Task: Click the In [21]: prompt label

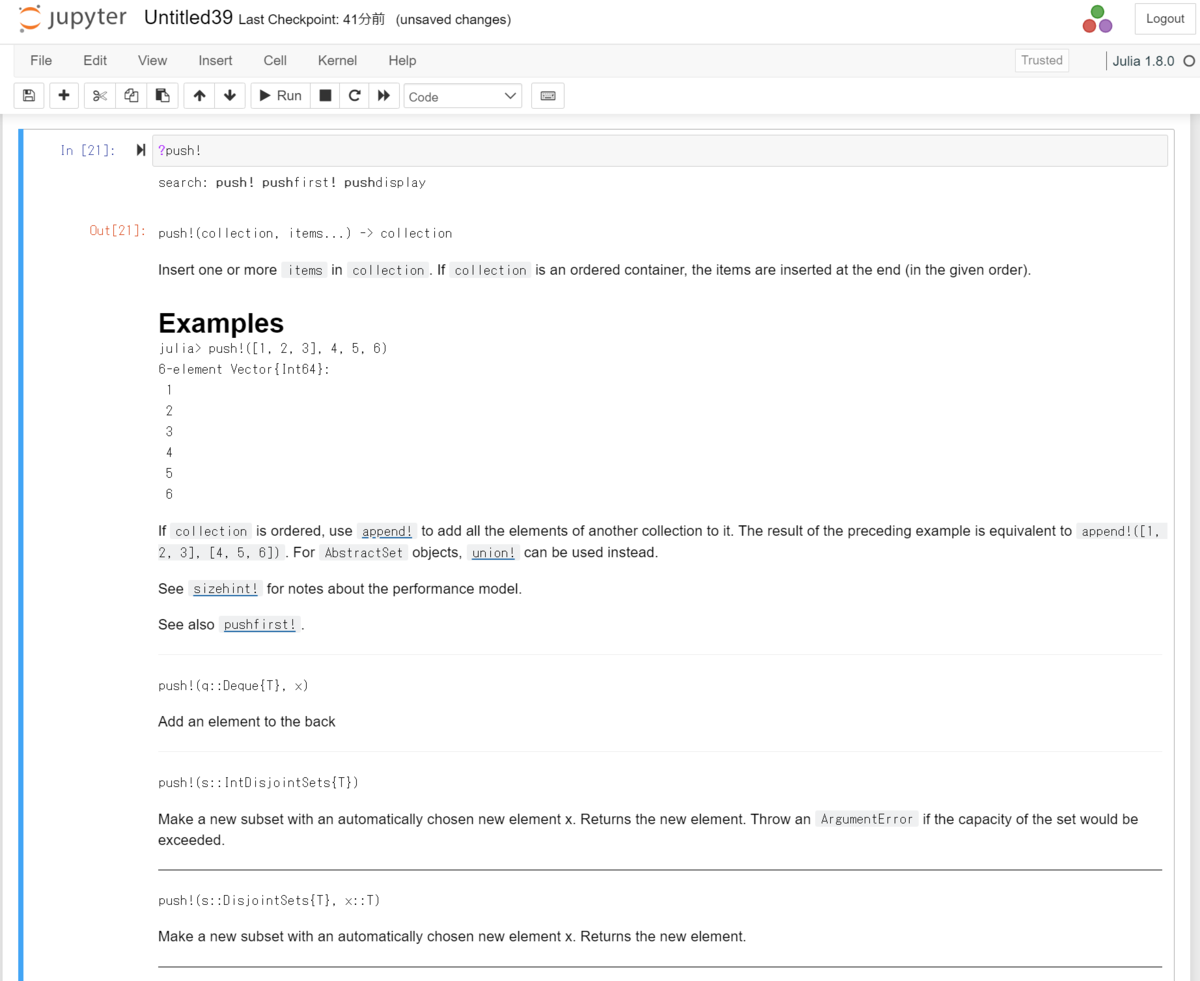Action: 87,150
